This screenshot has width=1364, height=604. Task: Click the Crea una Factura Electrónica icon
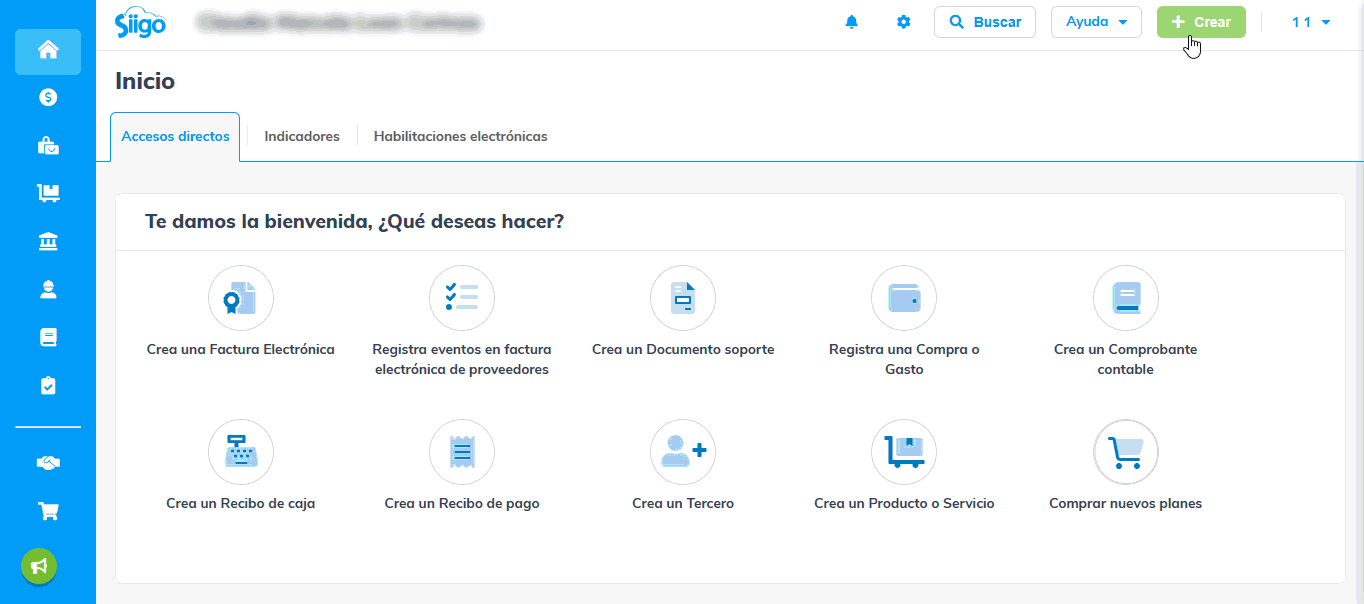[240, 298]
